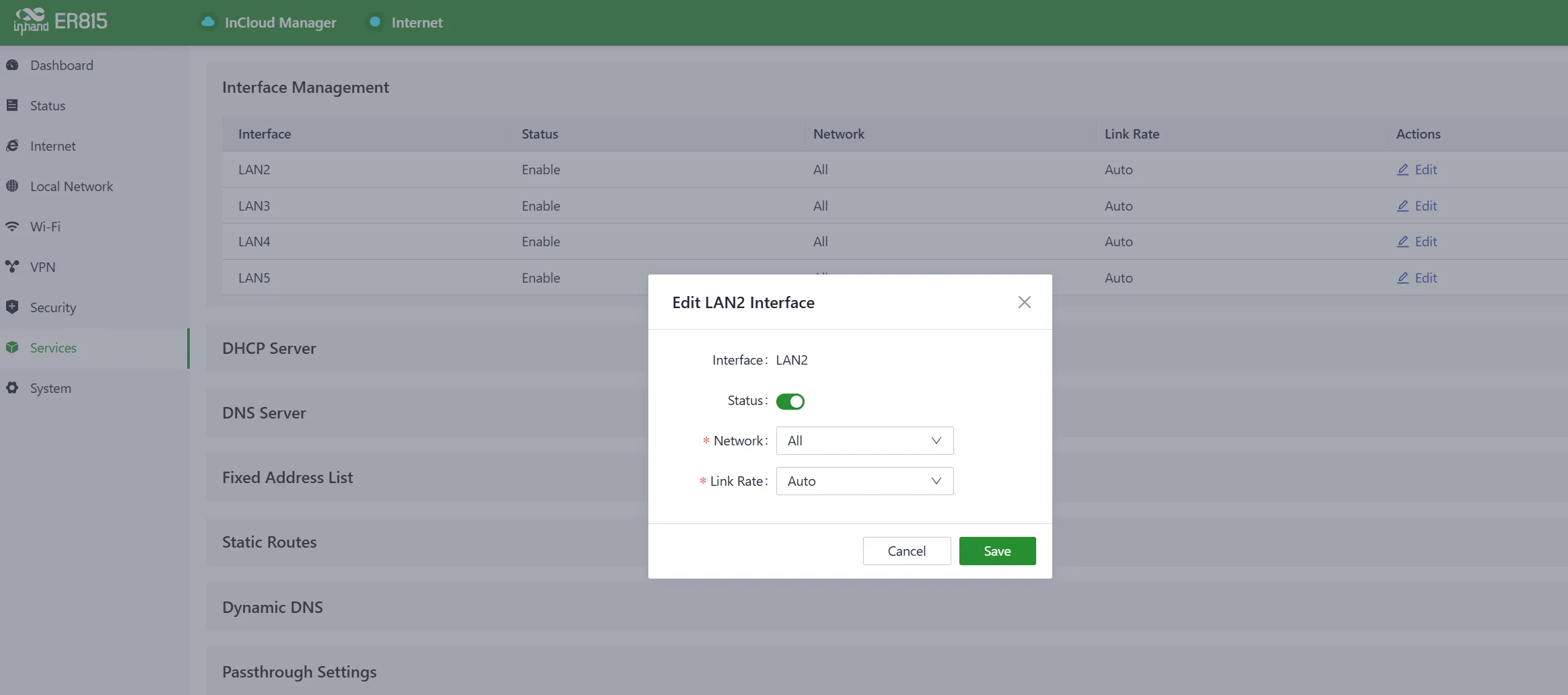Click the Internet status dot icon
This screenshot has width=1568, height=695.
(375, 22)
